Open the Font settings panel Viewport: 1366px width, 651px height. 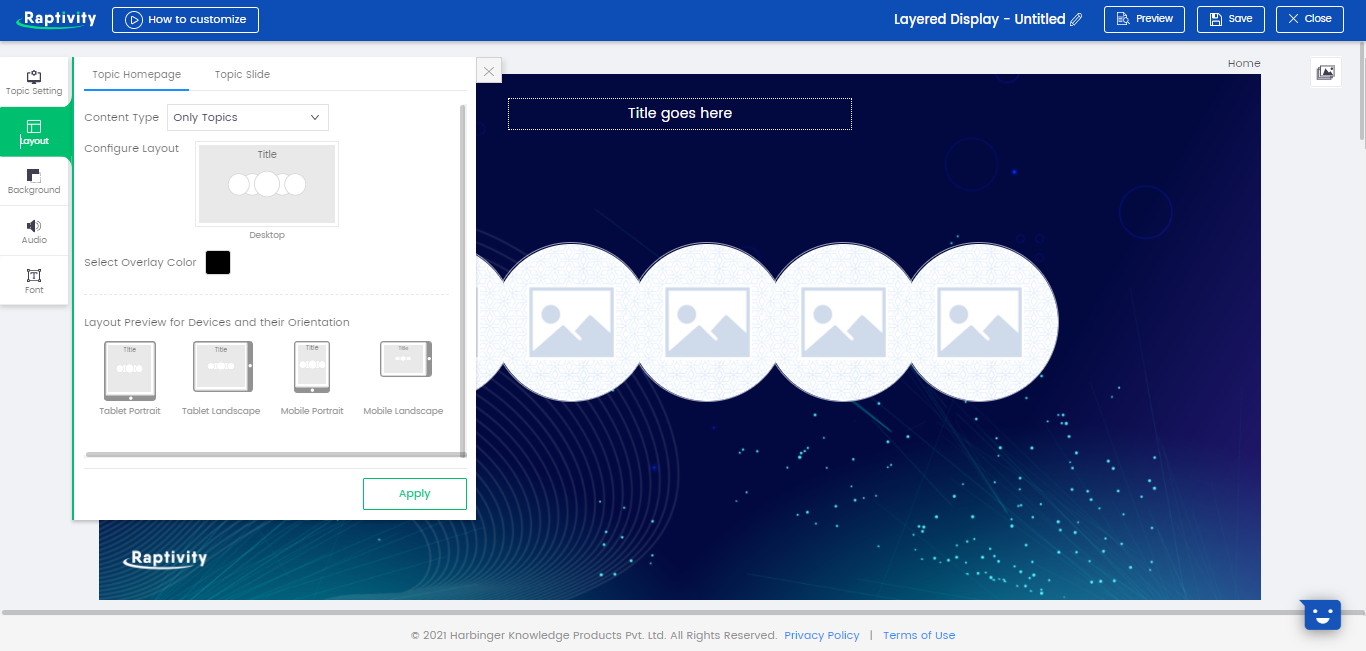pos(34,281)
